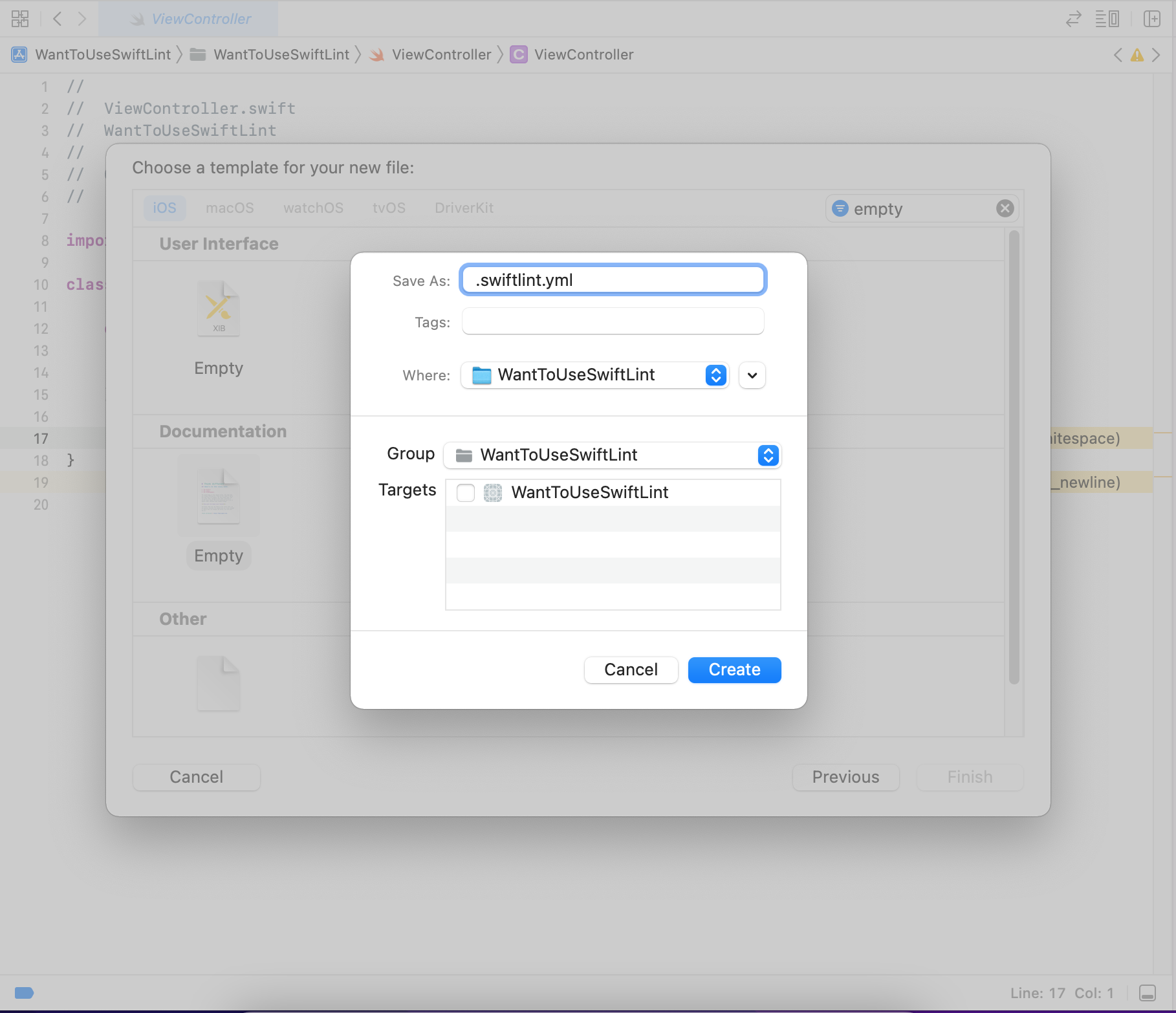
Task: Select the ViewController editor tab
Action: [x=188, y=19]
